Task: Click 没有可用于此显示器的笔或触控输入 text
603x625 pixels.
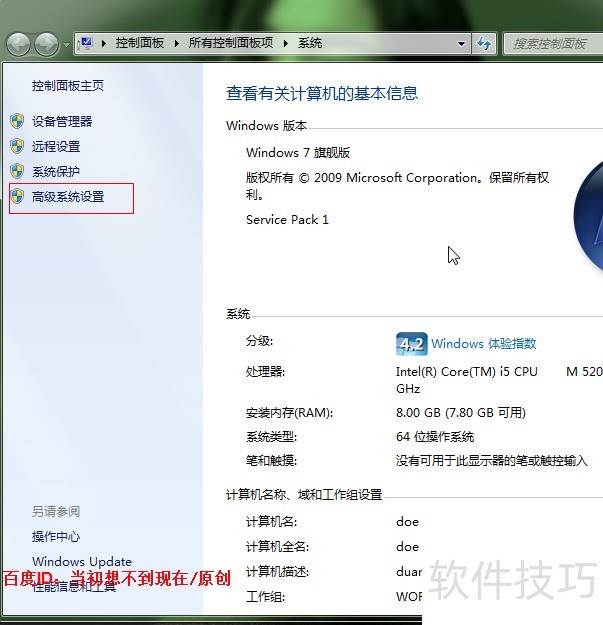Action: pyautogui.click(x=491, y=461)
